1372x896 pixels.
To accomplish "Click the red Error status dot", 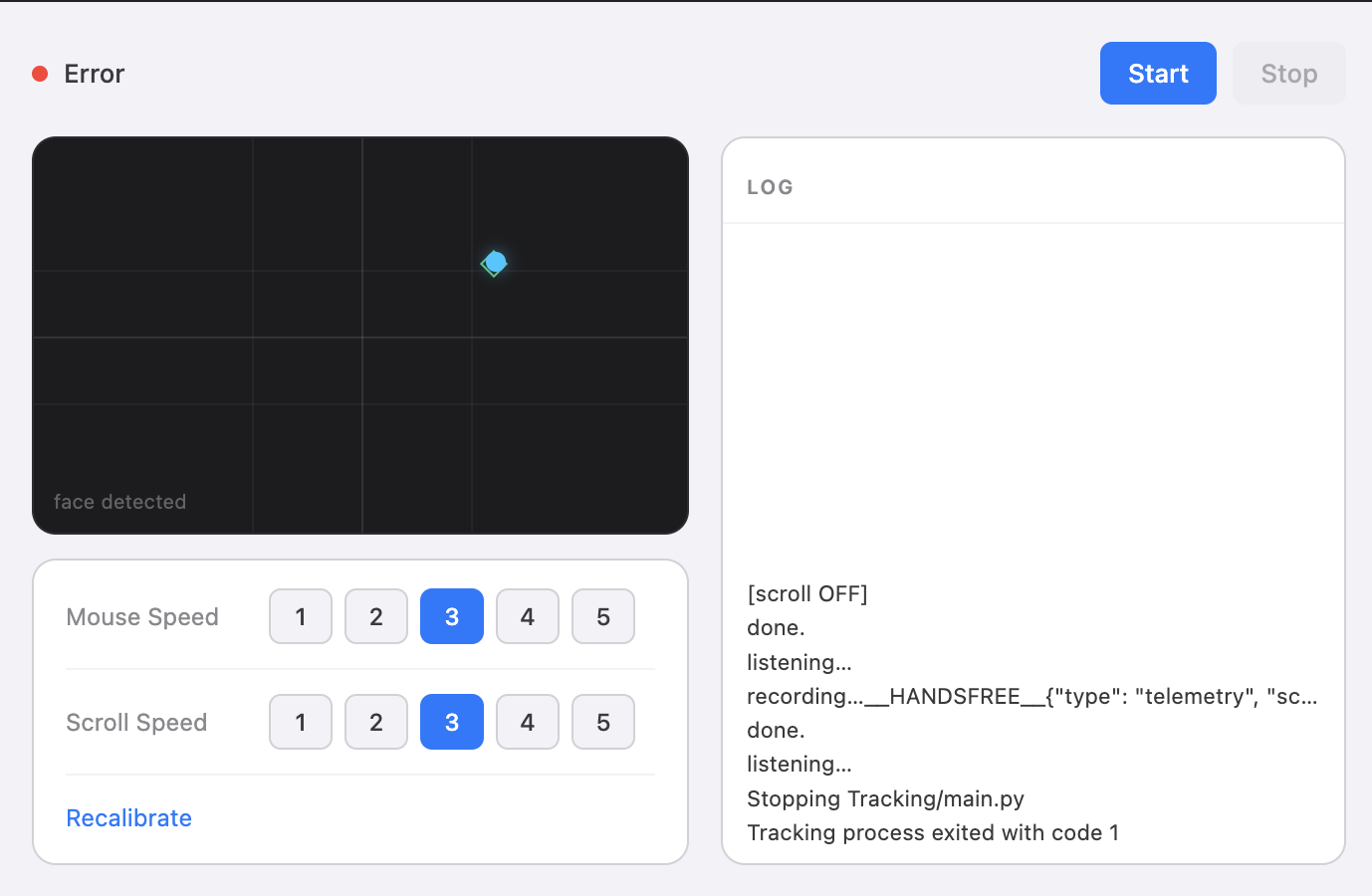I will click(x=40, y=74).
